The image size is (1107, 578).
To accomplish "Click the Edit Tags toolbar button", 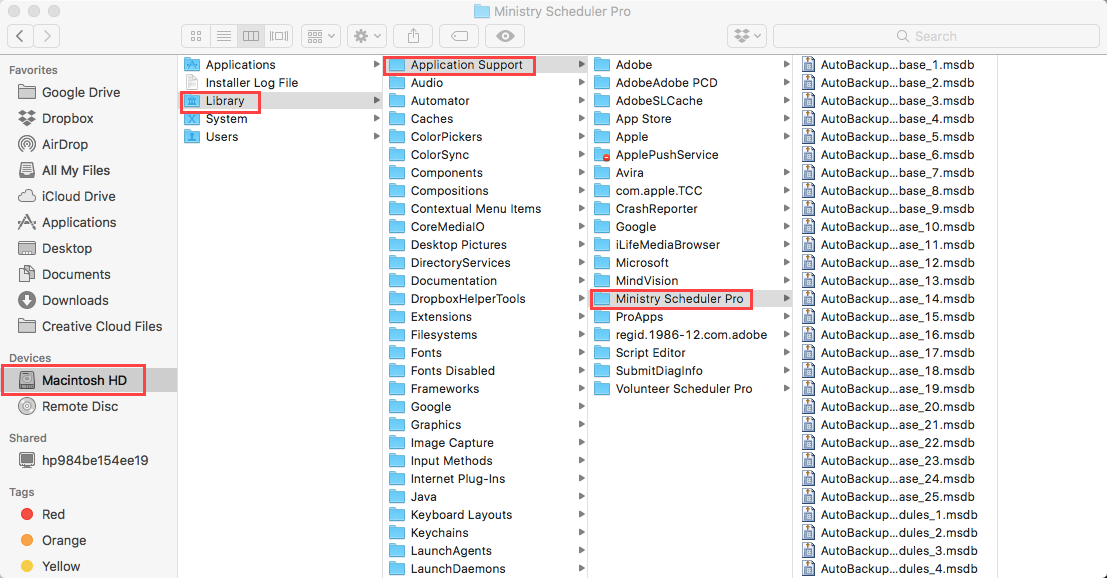I will [458, 36].
